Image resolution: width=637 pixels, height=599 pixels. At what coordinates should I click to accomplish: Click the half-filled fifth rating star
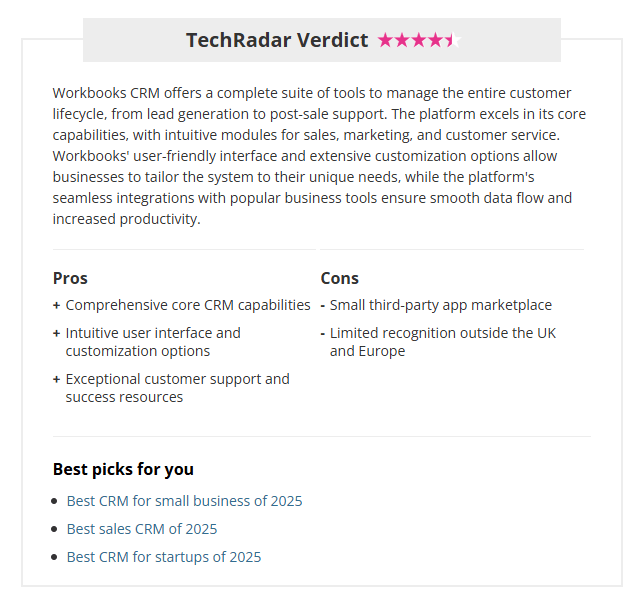(453, 40)
